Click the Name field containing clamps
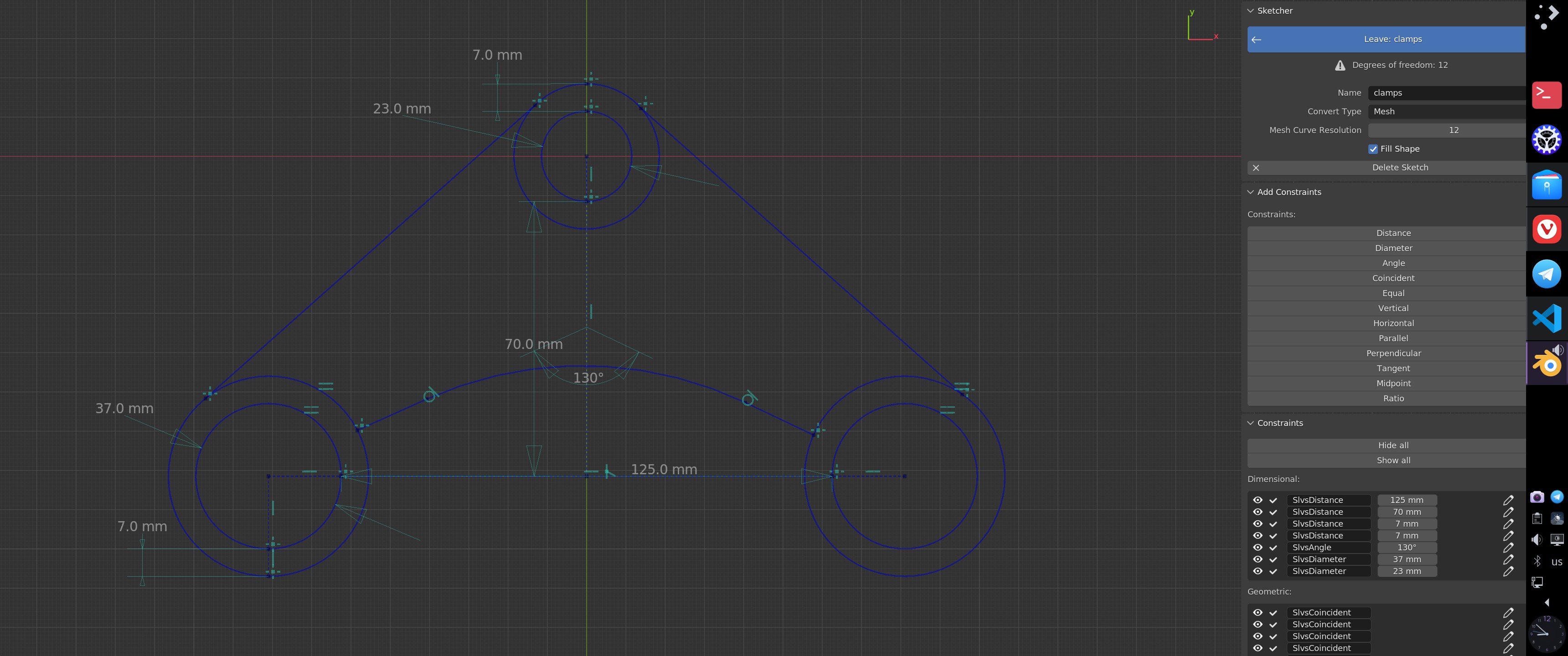 (x=1446, y=93)
